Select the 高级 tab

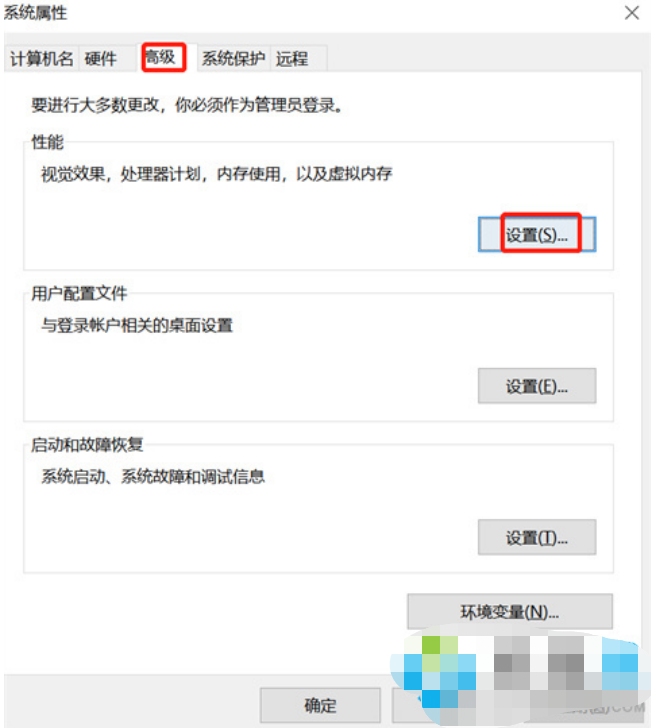click(x=164, y=57)
